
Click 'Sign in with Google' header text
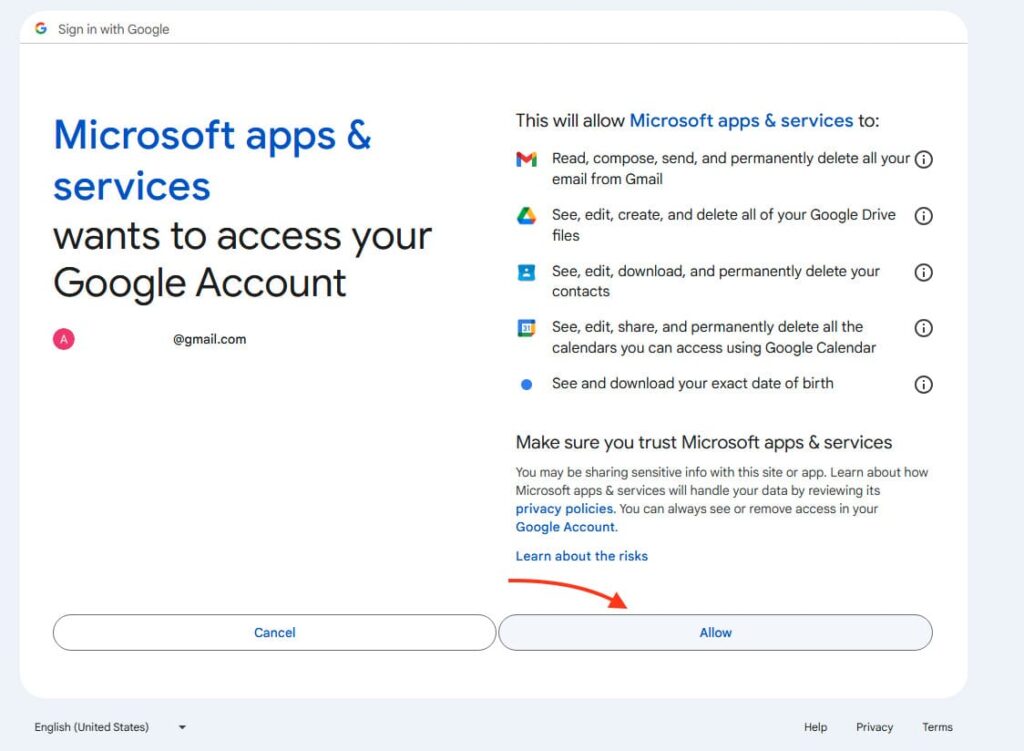[x=114, y=29]
